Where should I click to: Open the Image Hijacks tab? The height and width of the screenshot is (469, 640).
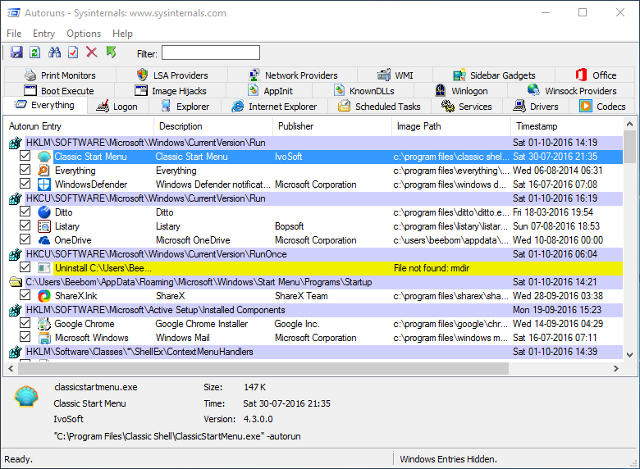click(x=171, y=91)
